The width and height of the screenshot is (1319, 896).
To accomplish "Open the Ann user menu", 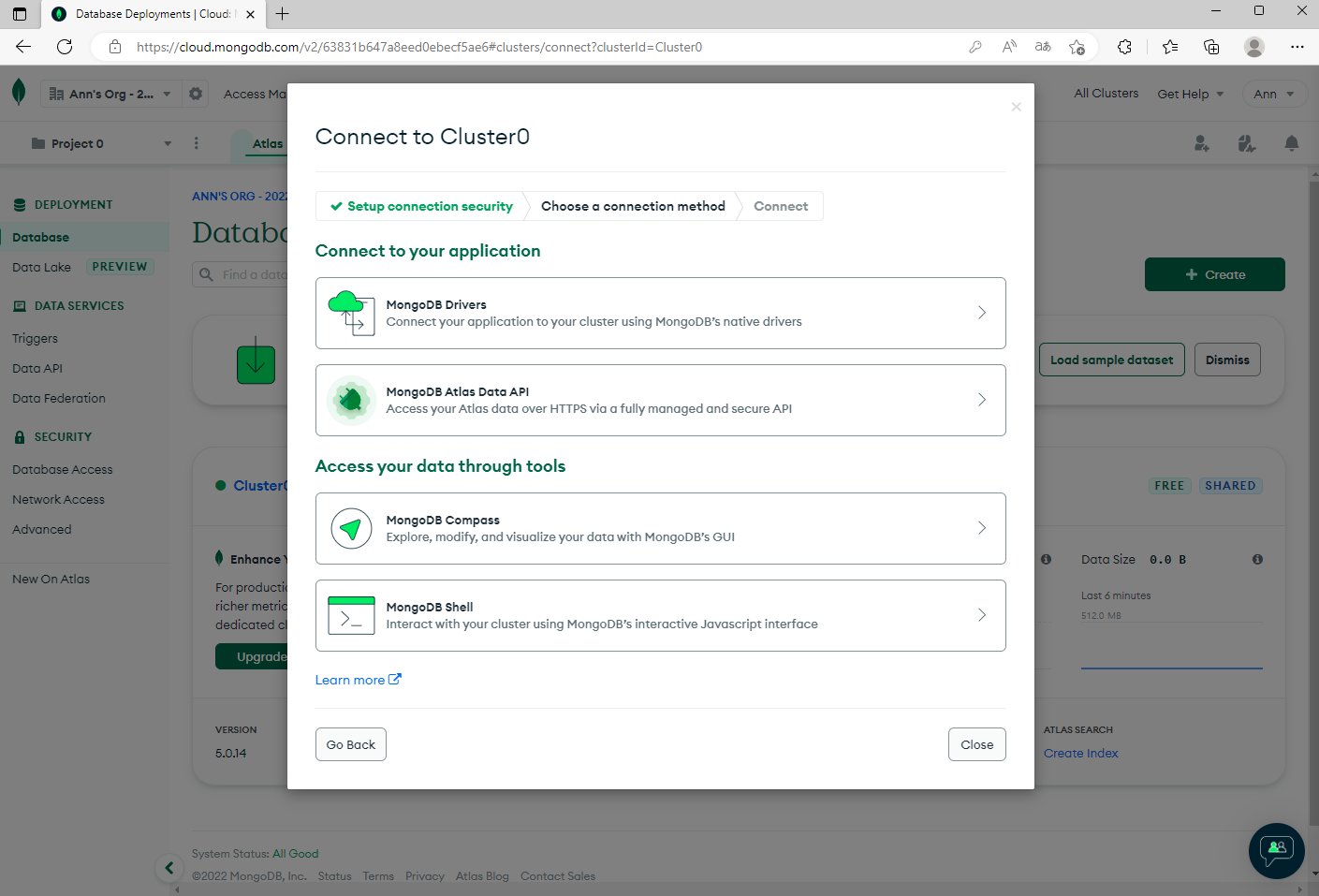I will click(x=1273, y=94).
